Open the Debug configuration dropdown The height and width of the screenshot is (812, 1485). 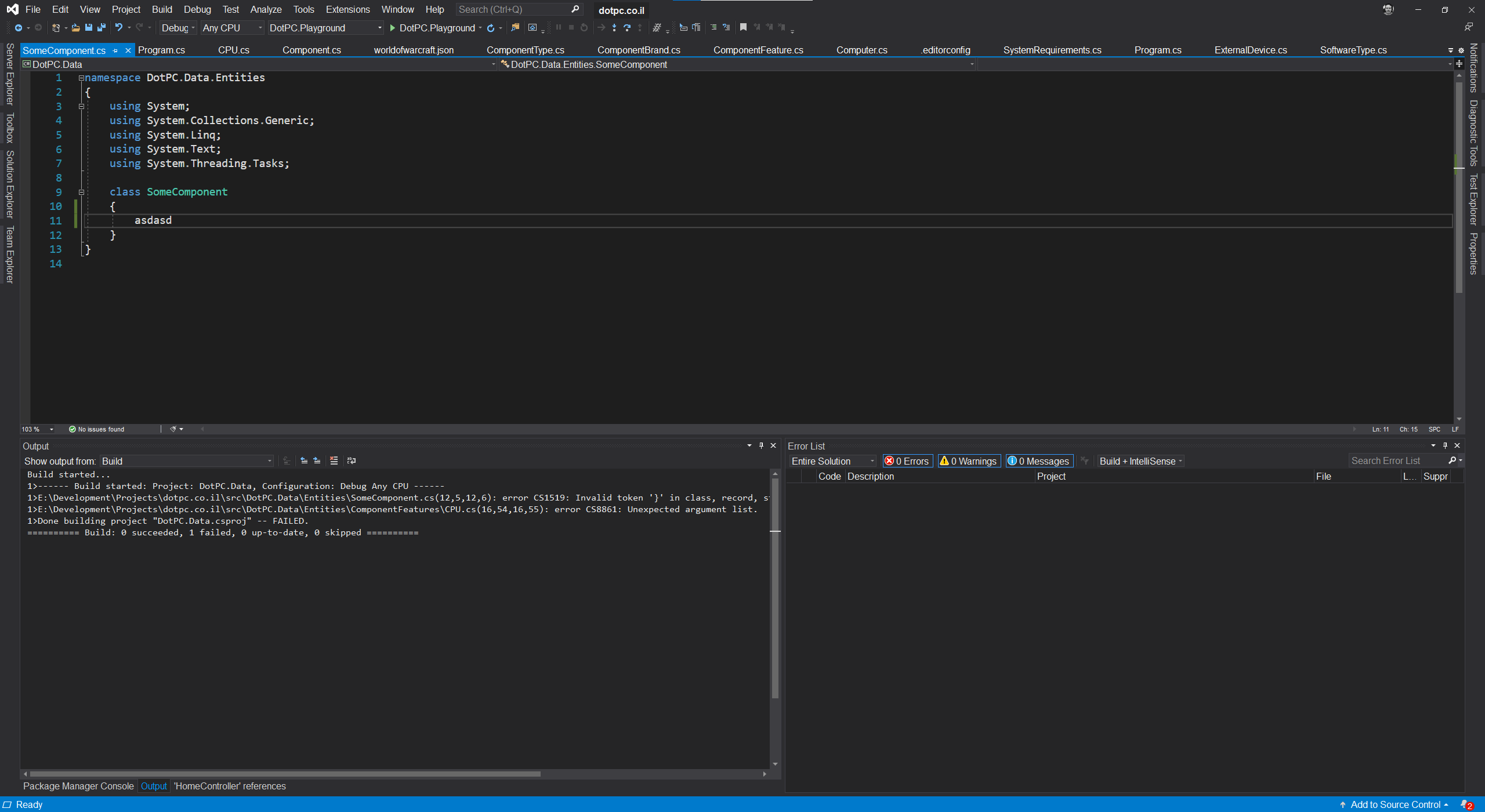(x=178, y=28)
